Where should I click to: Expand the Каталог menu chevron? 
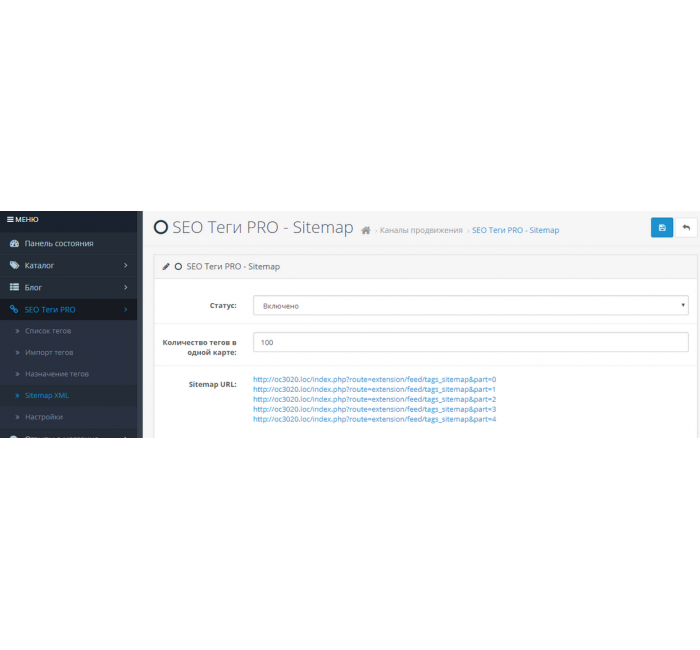click(x=125, y=265)
